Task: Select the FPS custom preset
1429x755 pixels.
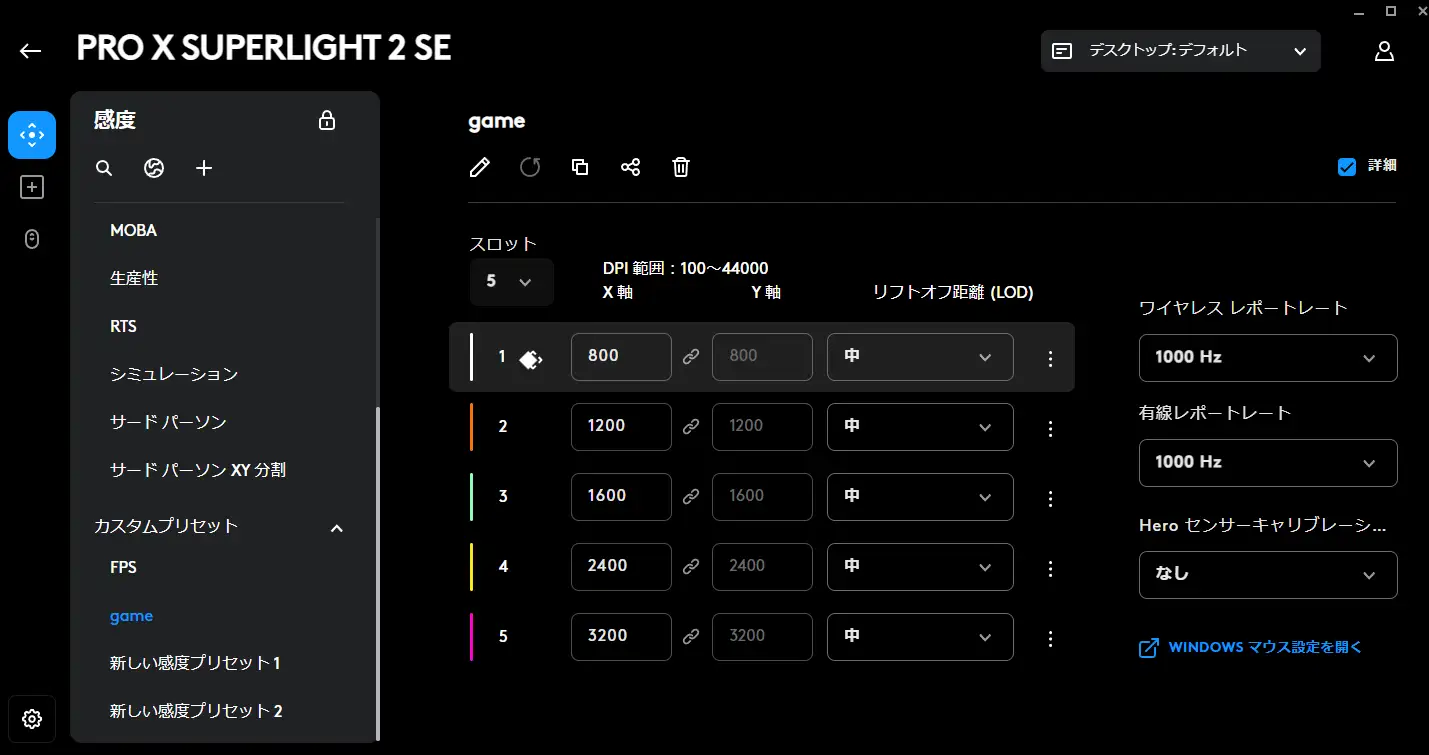Action: tap(123, 567)
